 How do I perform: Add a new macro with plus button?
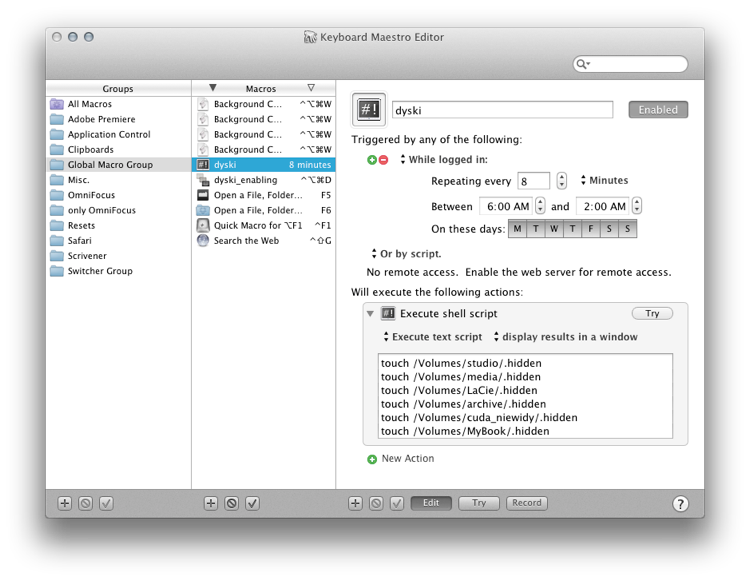click(x=211, y=503)
